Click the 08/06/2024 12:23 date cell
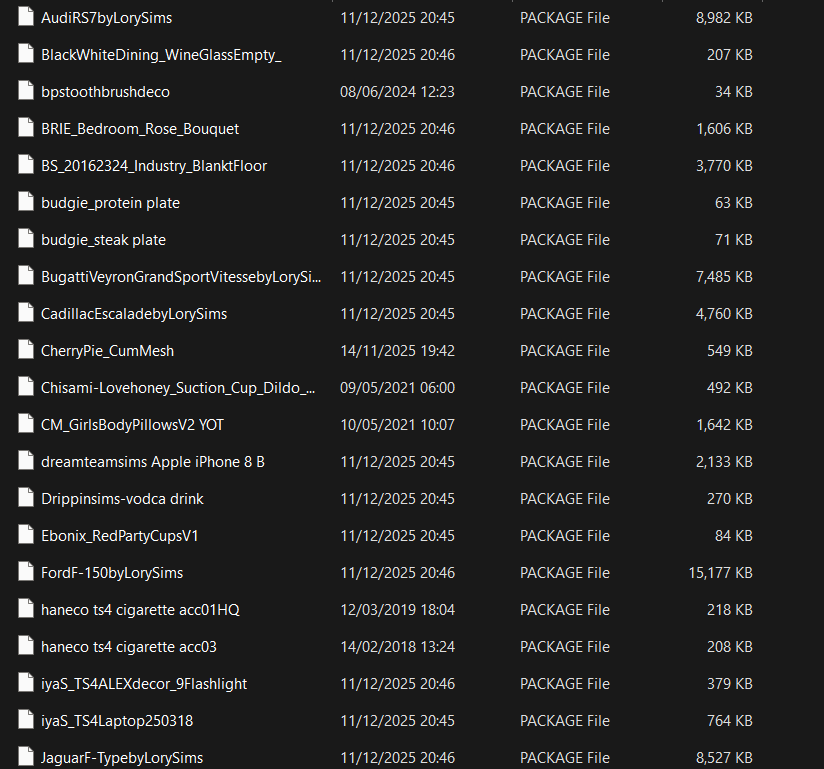The image size is (824, 769). [397, 92]
